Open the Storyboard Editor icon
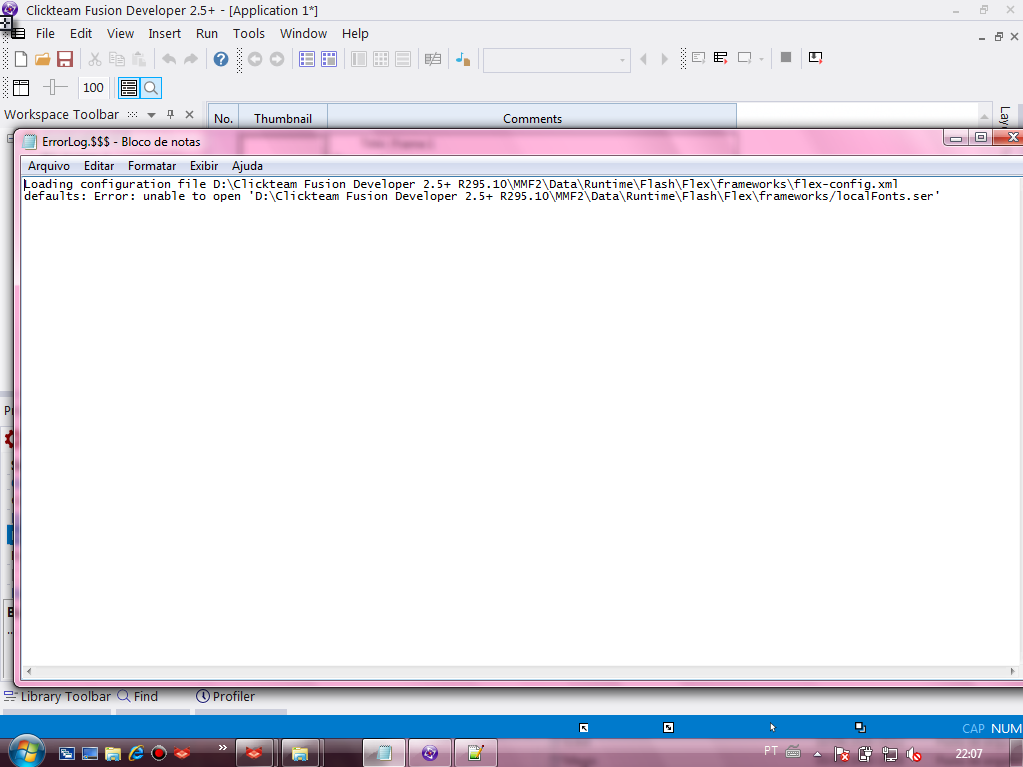The width and height of the screenshot is (1023, 767). pos(307,59)
